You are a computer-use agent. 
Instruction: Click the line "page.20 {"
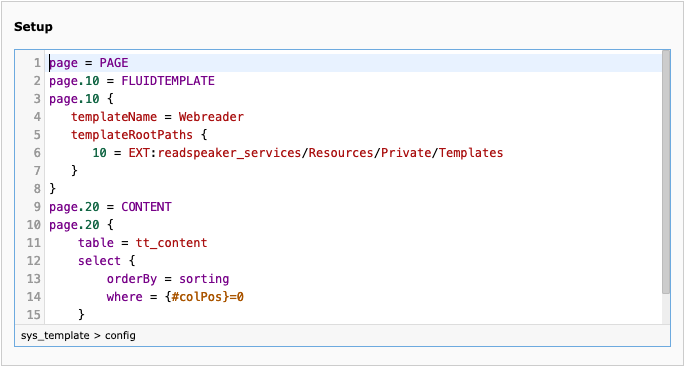tap(81, 224)
